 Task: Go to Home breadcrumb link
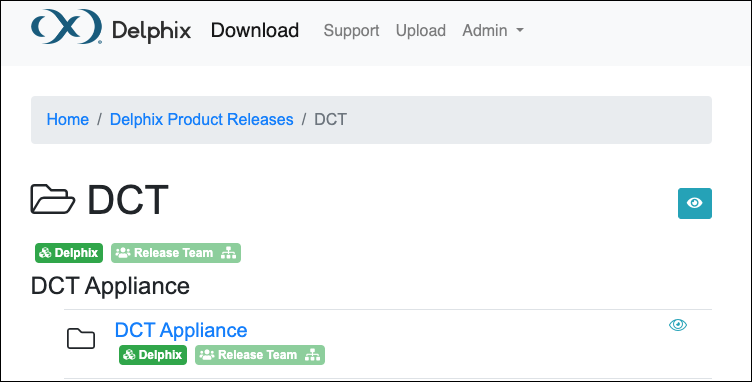pos(68,119)
